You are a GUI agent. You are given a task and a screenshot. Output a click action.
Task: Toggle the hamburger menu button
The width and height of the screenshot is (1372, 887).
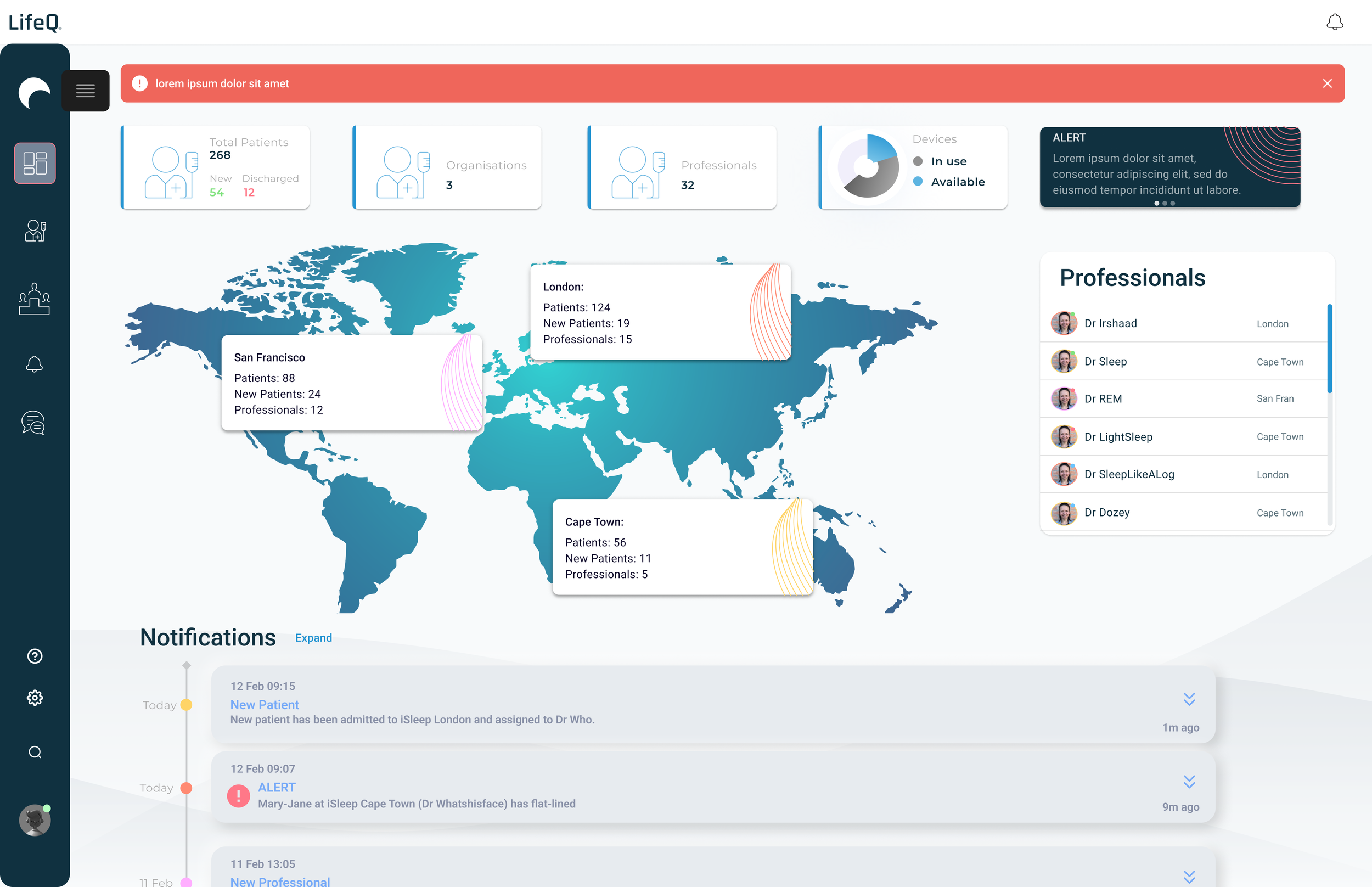pyautogui.click(x=85, y=91)
